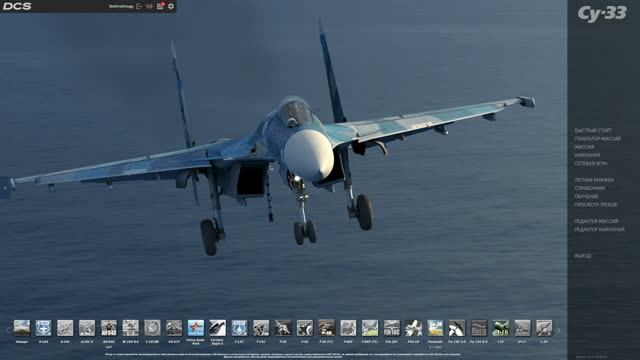Open ЛЕТНАЯ КНИЖКА menu item
This screenshot has width=640, height=360.
(x=594, y=180)
